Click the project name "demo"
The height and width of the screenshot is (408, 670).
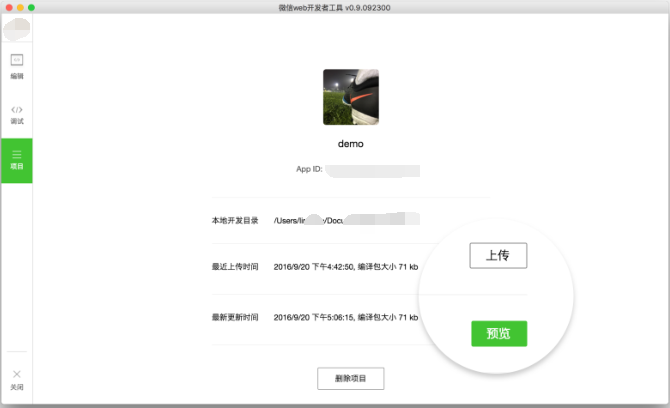[x=350, y=144]
